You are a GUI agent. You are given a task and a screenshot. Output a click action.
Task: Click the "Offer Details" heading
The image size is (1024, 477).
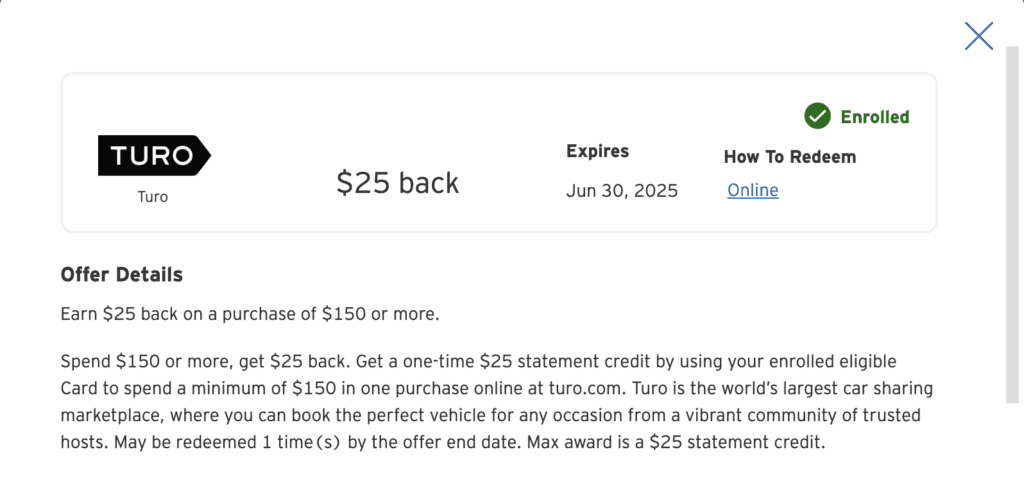point(121,274)
